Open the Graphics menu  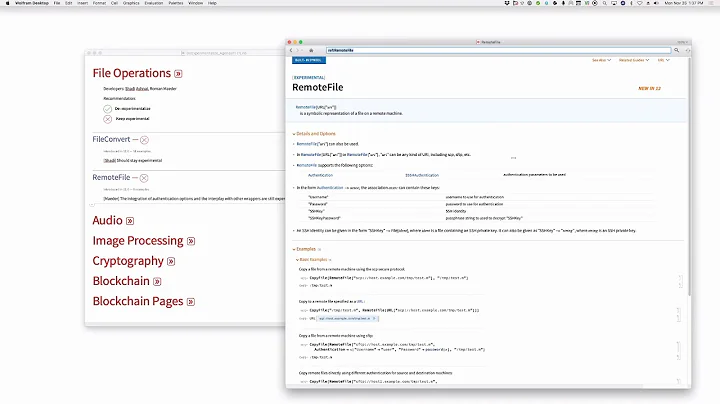click(131, 3)
